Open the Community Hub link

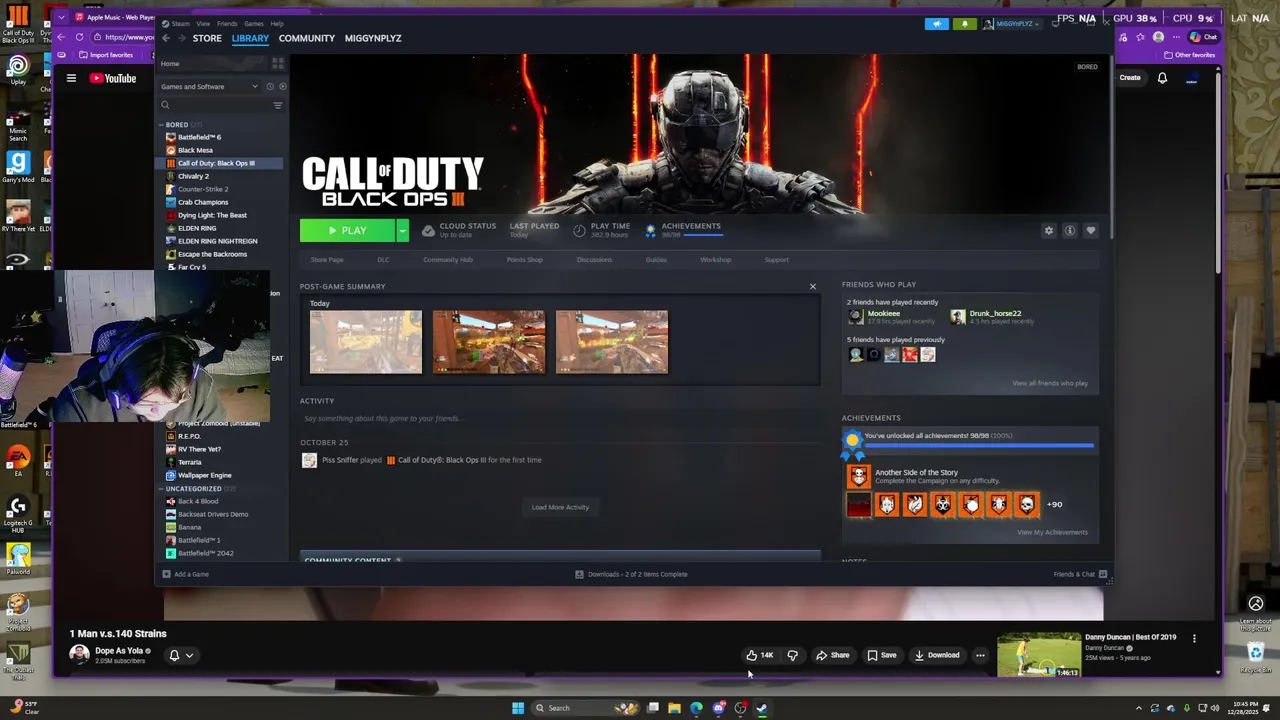[447, 260]
